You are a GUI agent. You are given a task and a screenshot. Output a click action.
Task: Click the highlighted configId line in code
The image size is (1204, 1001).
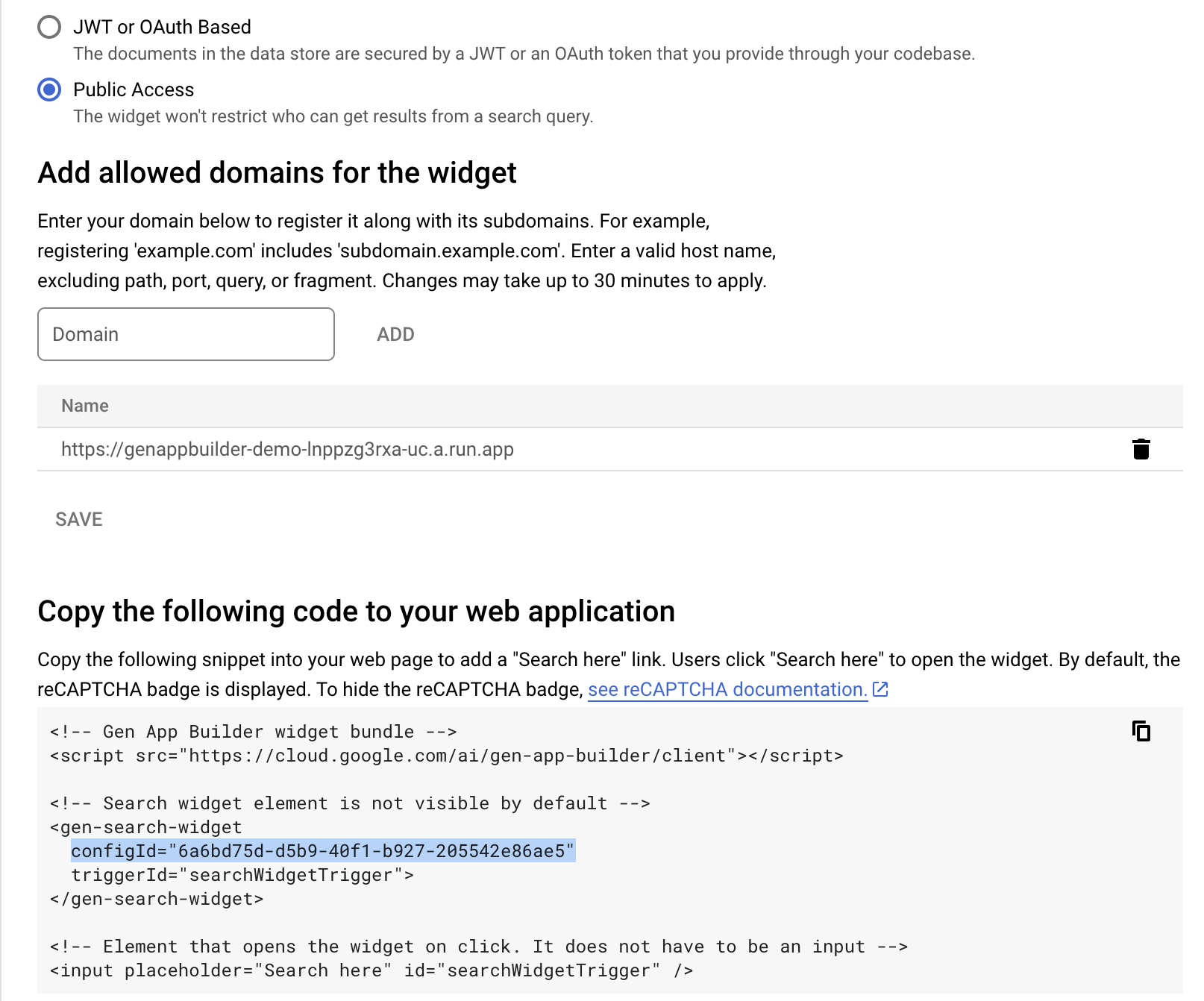(322, 851)
